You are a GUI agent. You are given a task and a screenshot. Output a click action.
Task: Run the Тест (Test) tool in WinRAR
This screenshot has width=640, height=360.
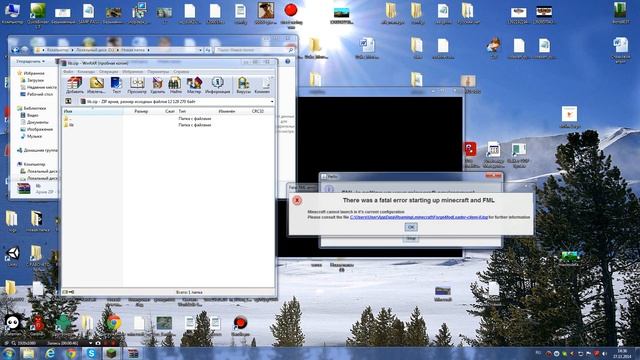tap(116, 85)
